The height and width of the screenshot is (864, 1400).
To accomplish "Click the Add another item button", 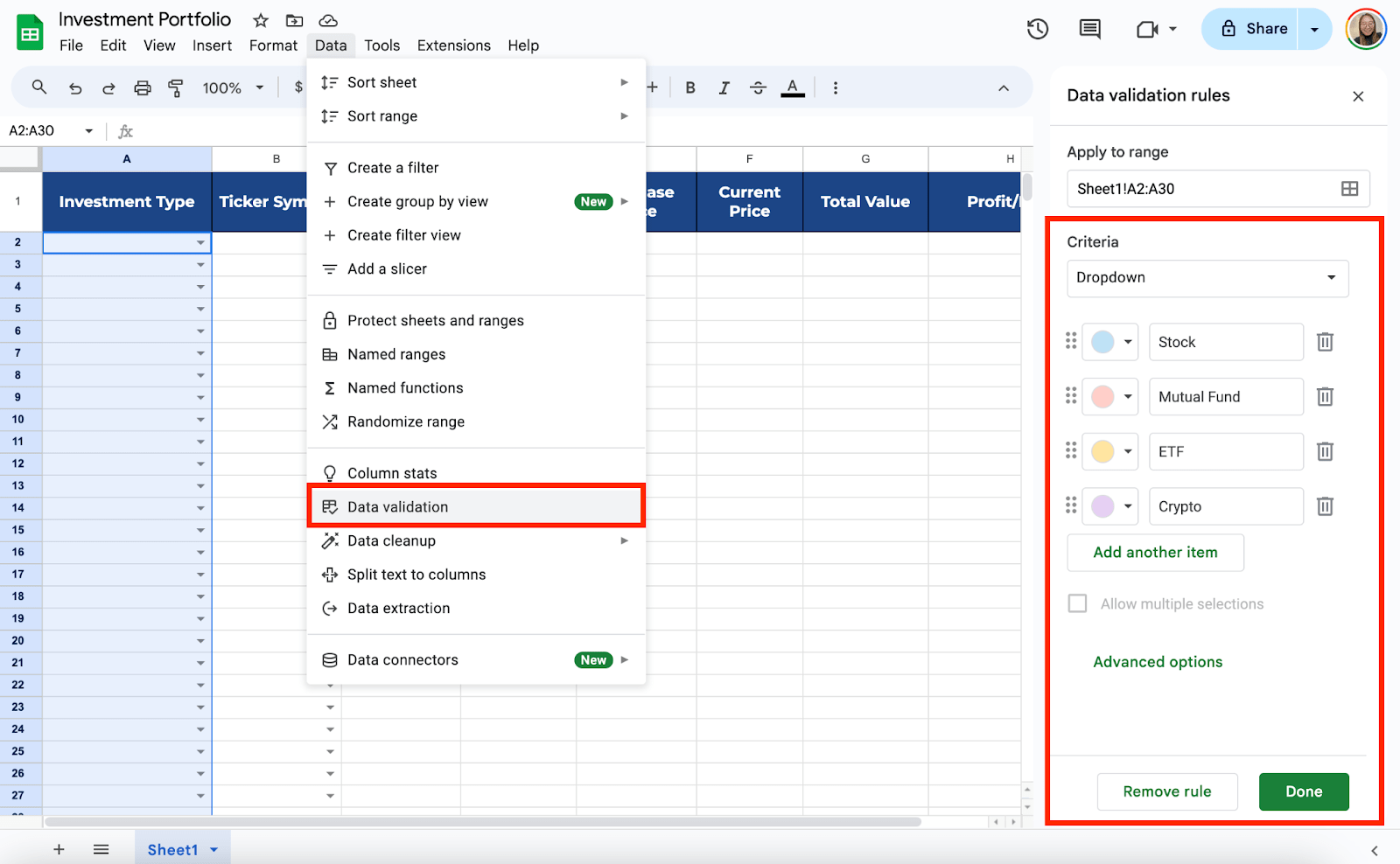I will [x=1155, y=553].
